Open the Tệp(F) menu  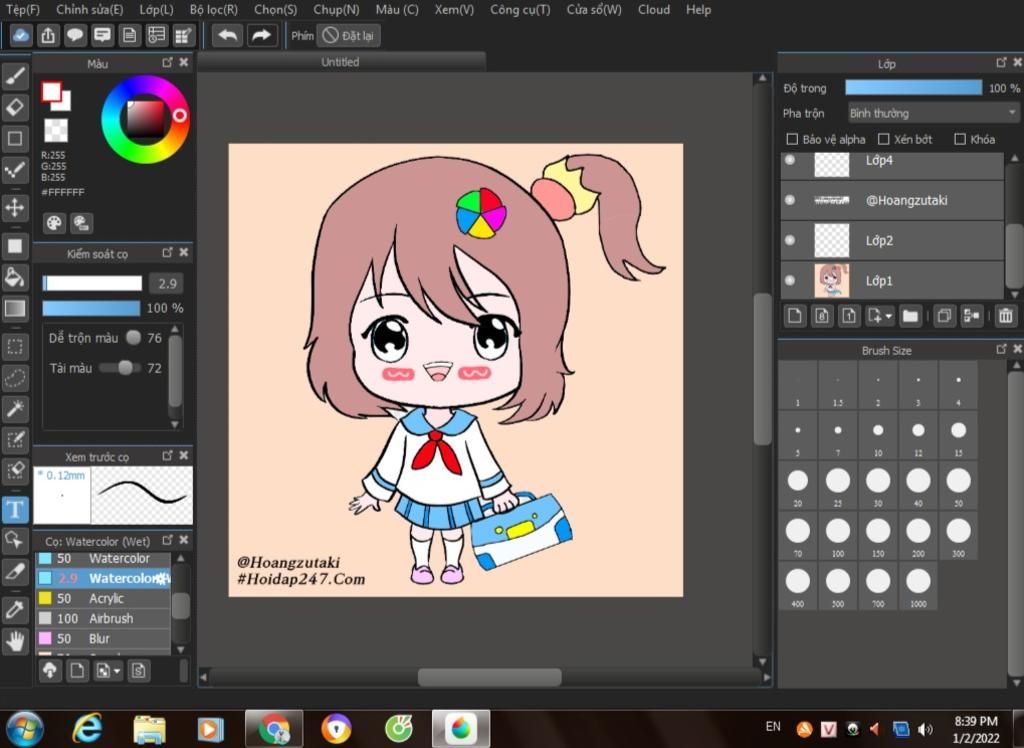click(x=23, y=10)
